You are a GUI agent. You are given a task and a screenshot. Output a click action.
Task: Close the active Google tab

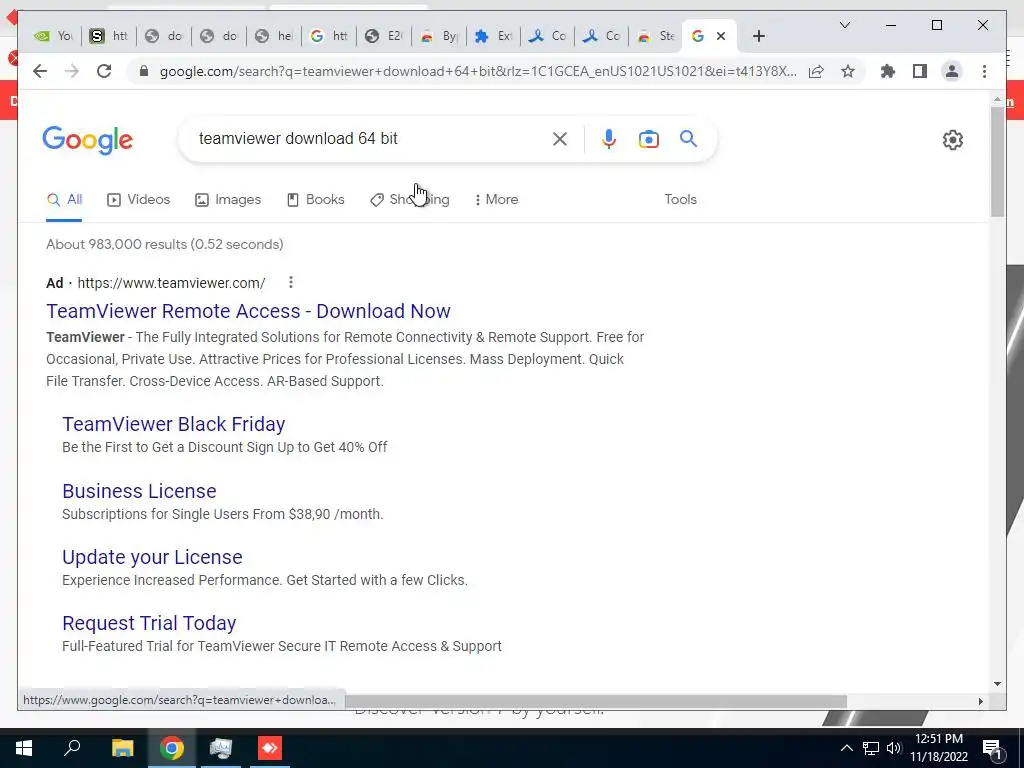pos(721,36)
